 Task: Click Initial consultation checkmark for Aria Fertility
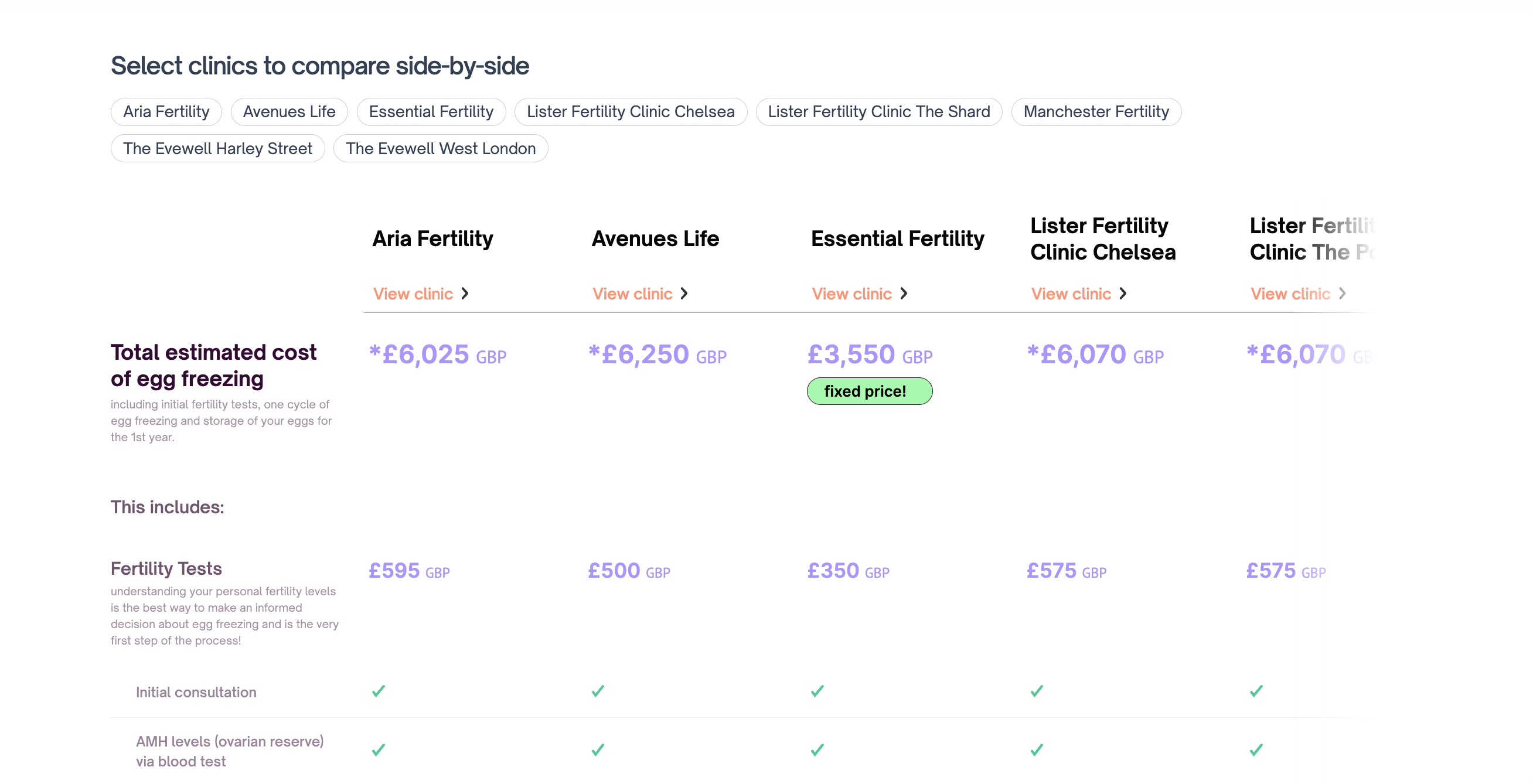click(x=379, y=691)
